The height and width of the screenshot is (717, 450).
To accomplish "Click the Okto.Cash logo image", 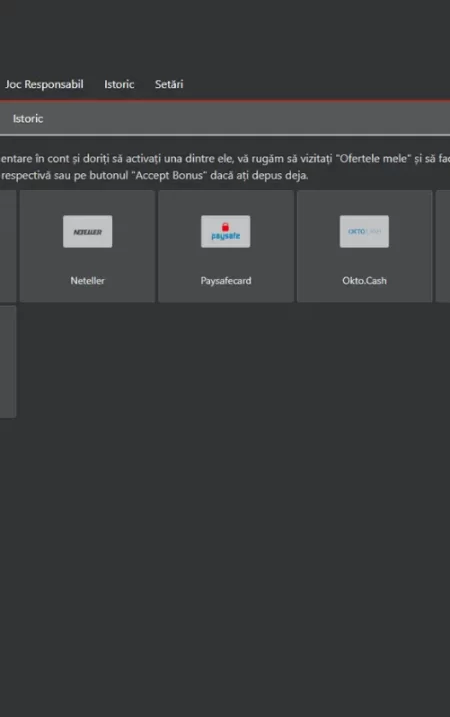I will [364, 231].
